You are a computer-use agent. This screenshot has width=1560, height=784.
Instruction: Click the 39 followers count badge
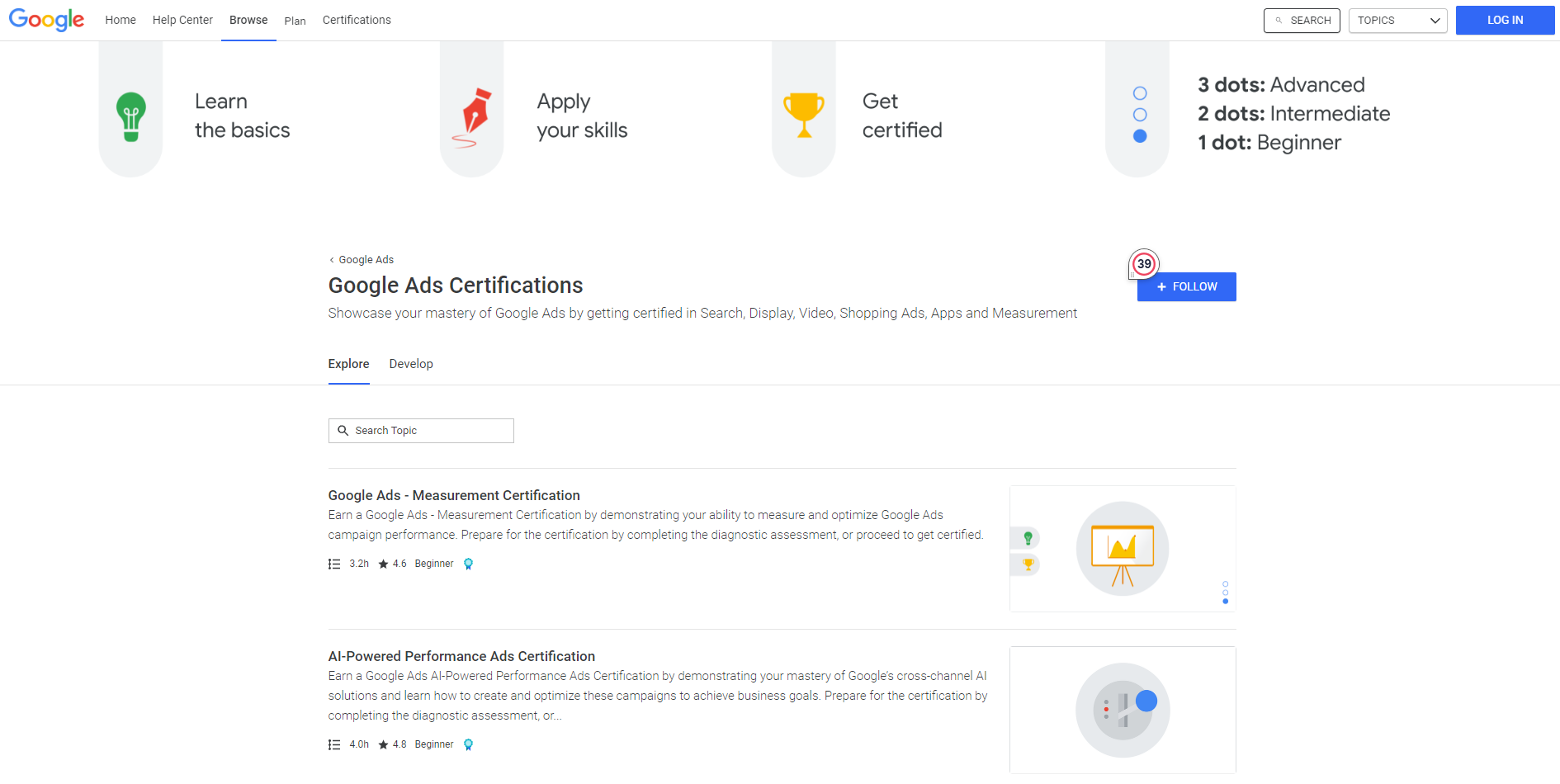1144,264
